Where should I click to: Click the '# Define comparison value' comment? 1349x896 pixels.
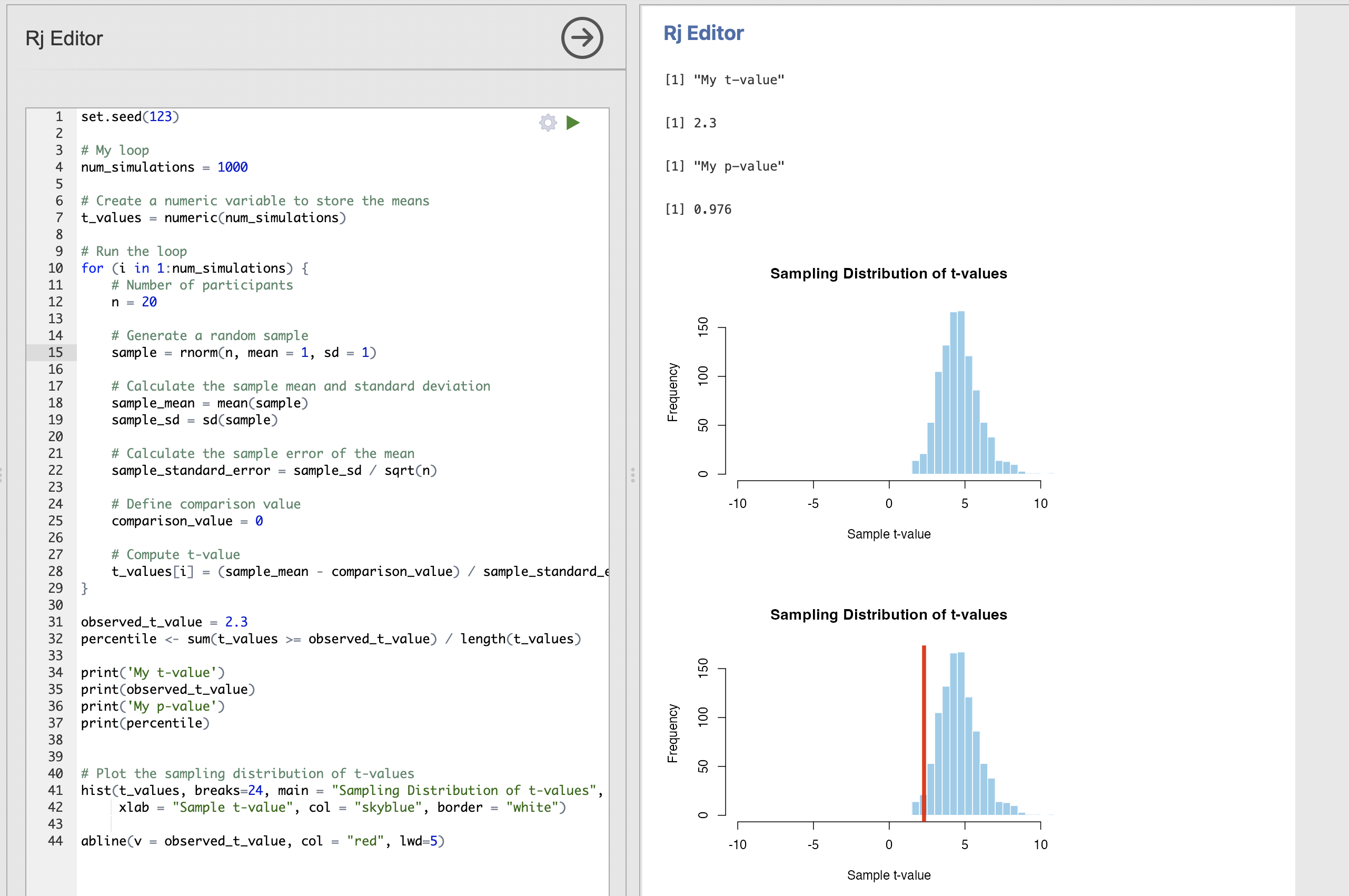pyautogui.click(x=206, y=504)
